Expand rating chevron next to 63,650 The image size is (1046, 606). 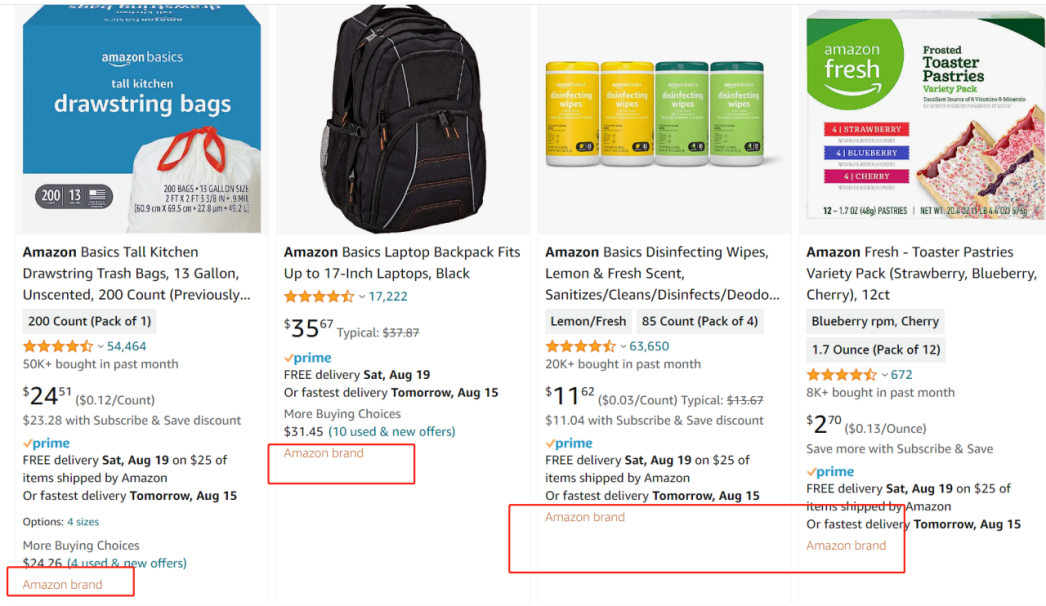622,347
